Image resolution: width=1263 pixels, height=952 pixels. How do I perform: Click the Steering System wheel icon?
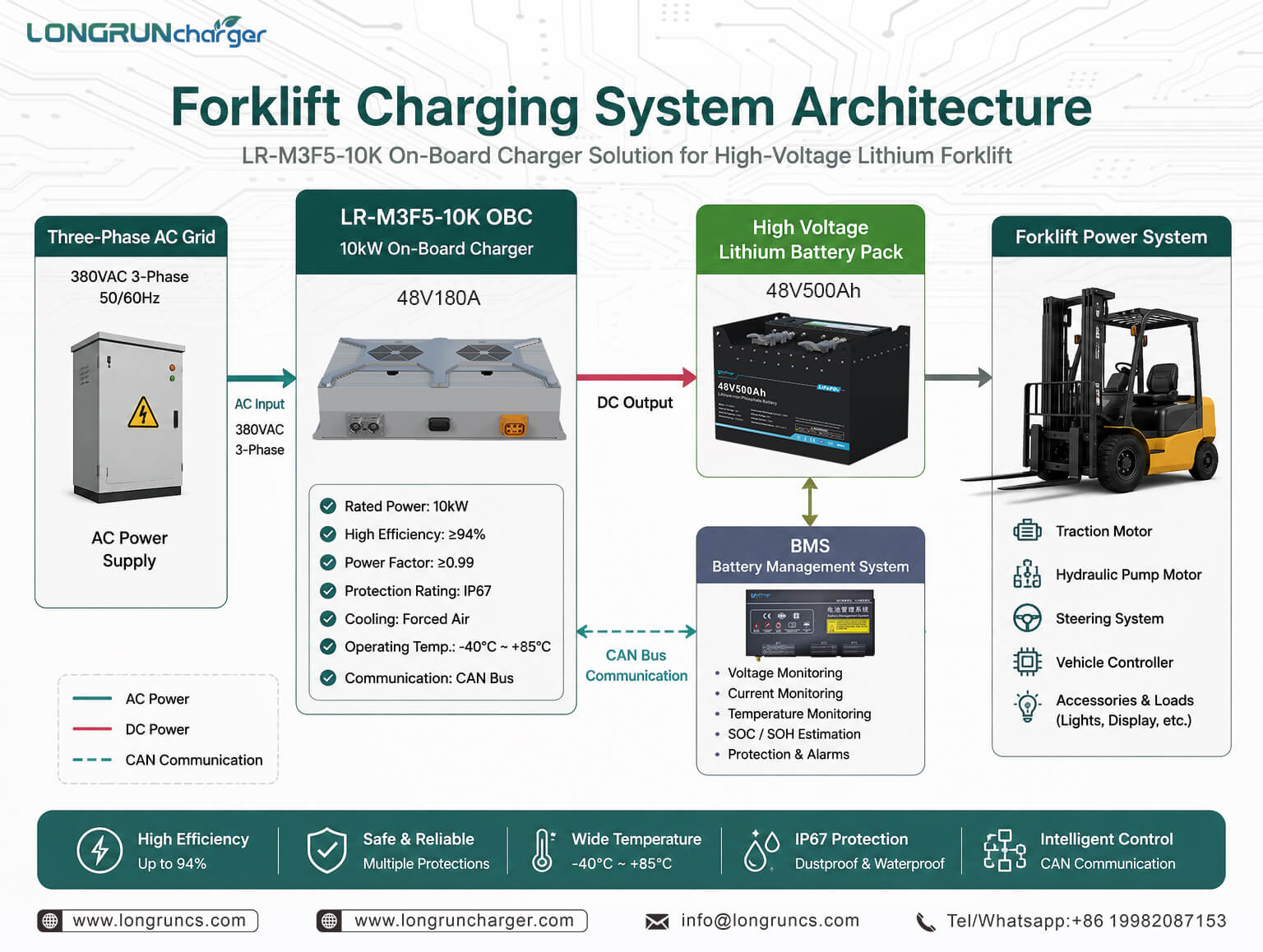(1027, 618)
